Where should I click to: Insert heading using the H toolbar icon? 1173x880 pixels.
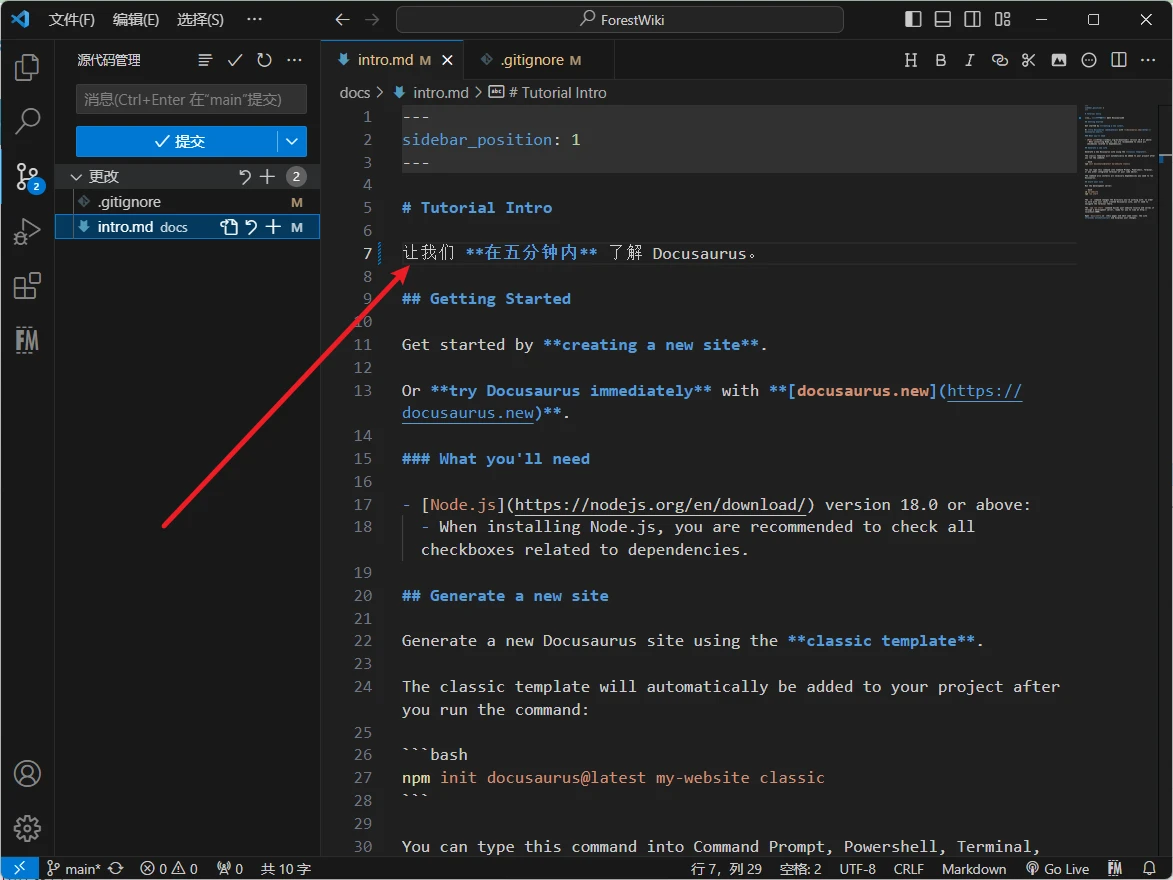(x=910, y=60)
